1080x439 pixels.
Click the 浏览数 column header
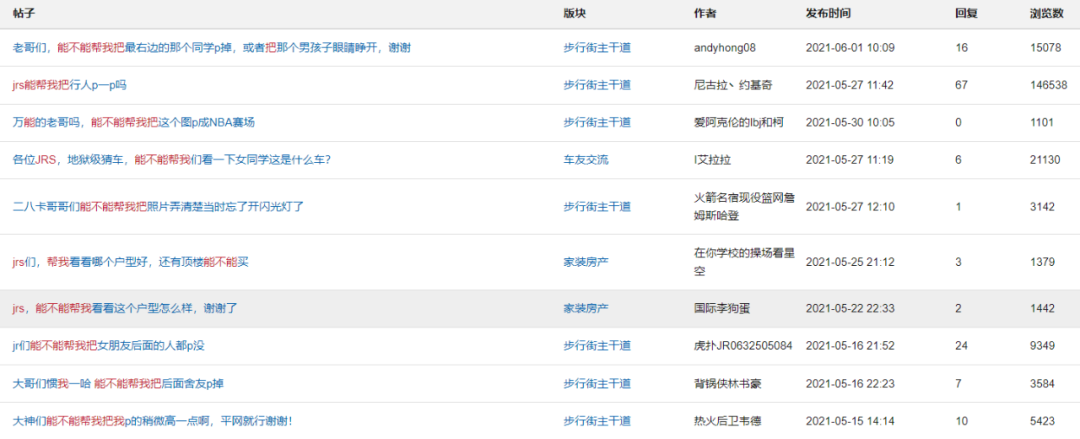[x=1046, y=14]
